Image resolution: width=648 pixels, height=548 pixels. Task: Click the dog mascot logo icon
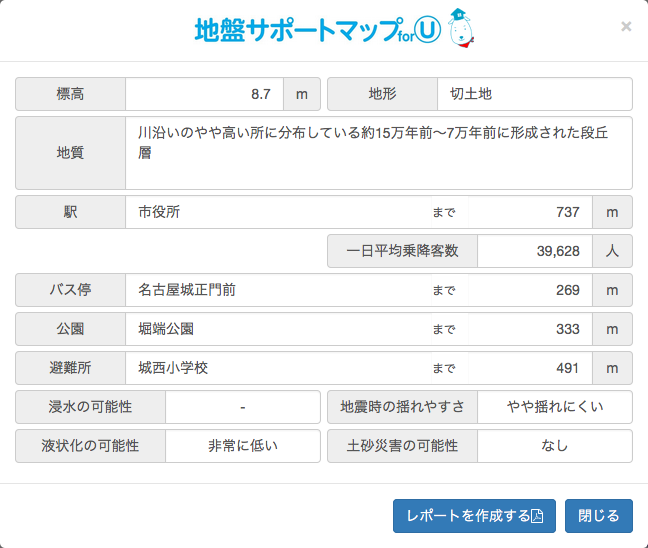(461, 28)
